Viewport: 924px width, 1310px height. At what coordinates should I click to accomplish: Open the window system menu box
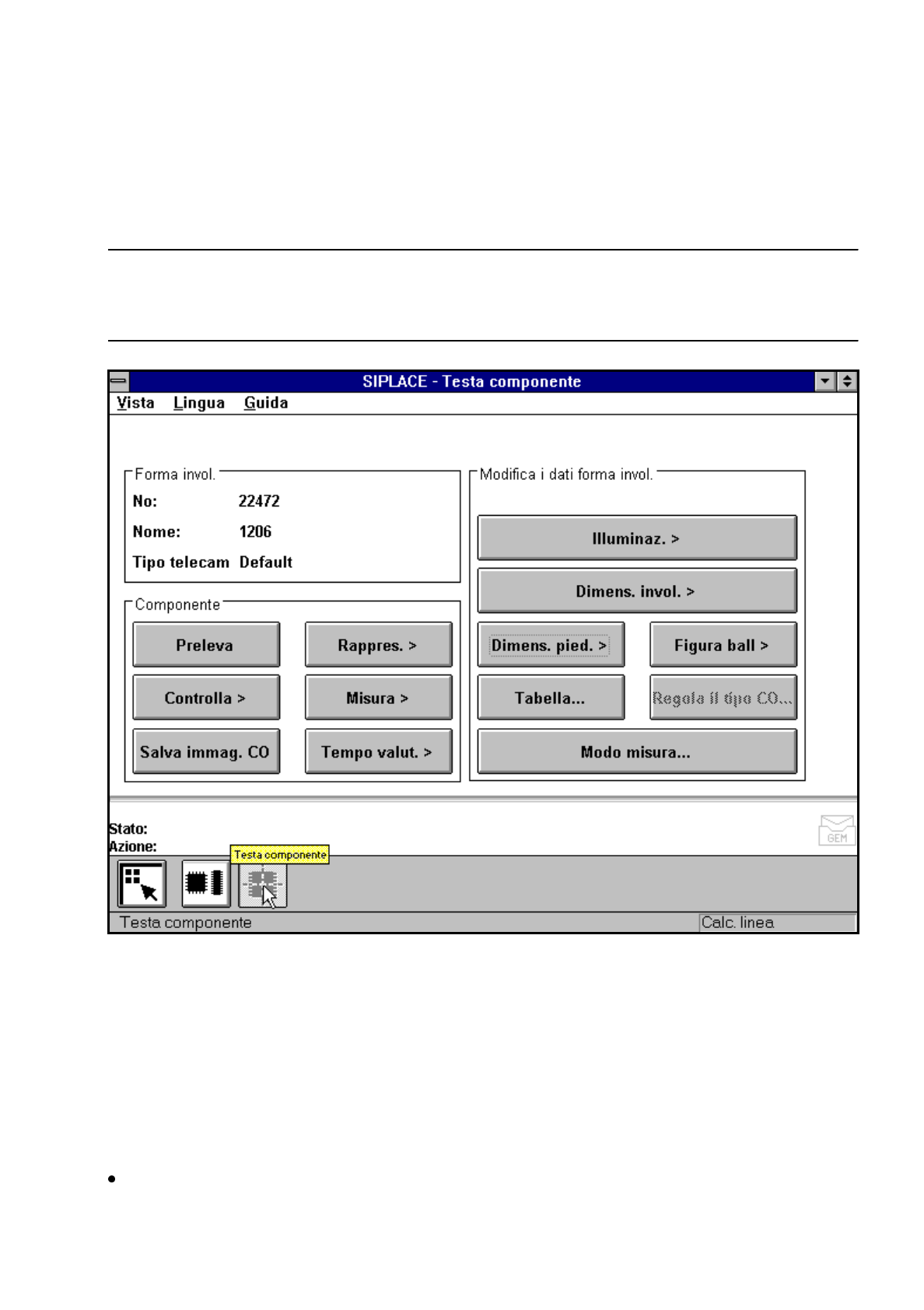(x=119, y=381)
